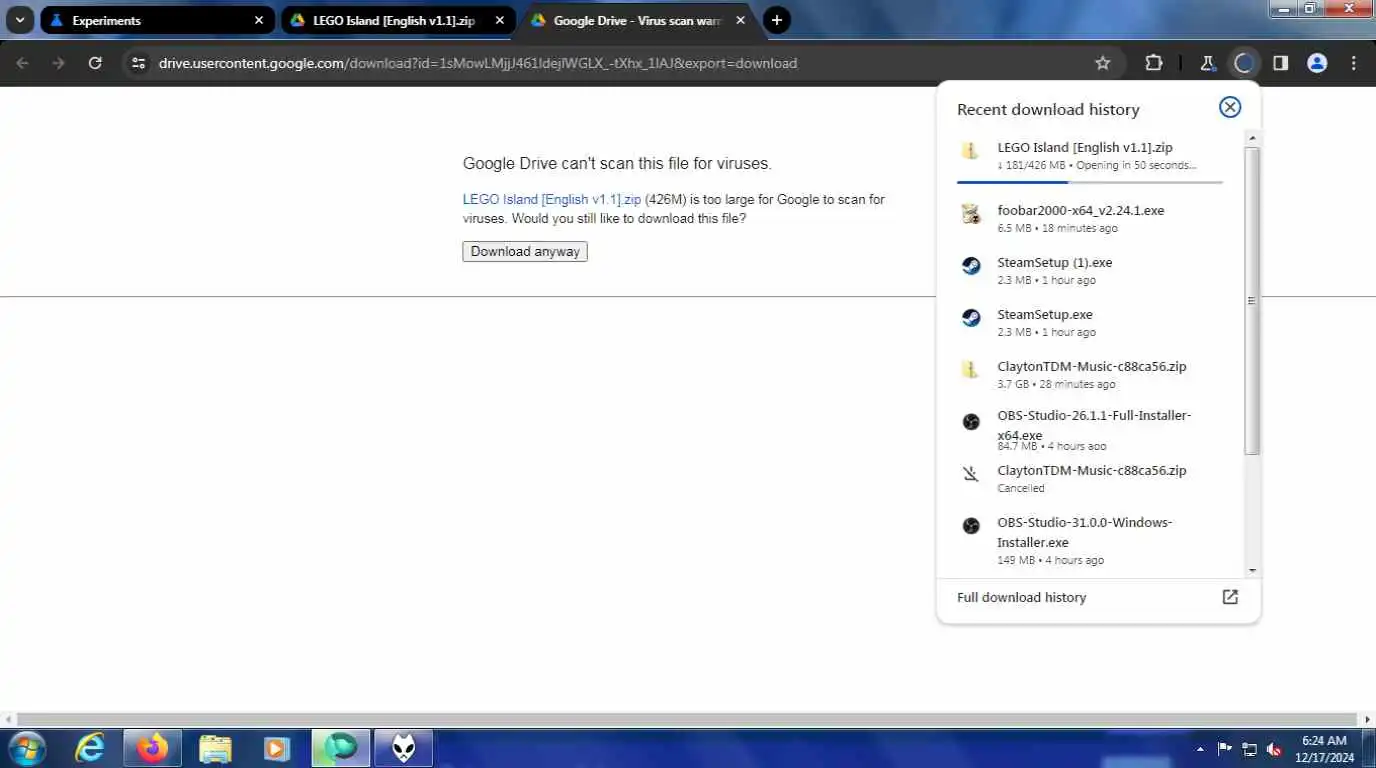Go forward to next page

(59, 63)
